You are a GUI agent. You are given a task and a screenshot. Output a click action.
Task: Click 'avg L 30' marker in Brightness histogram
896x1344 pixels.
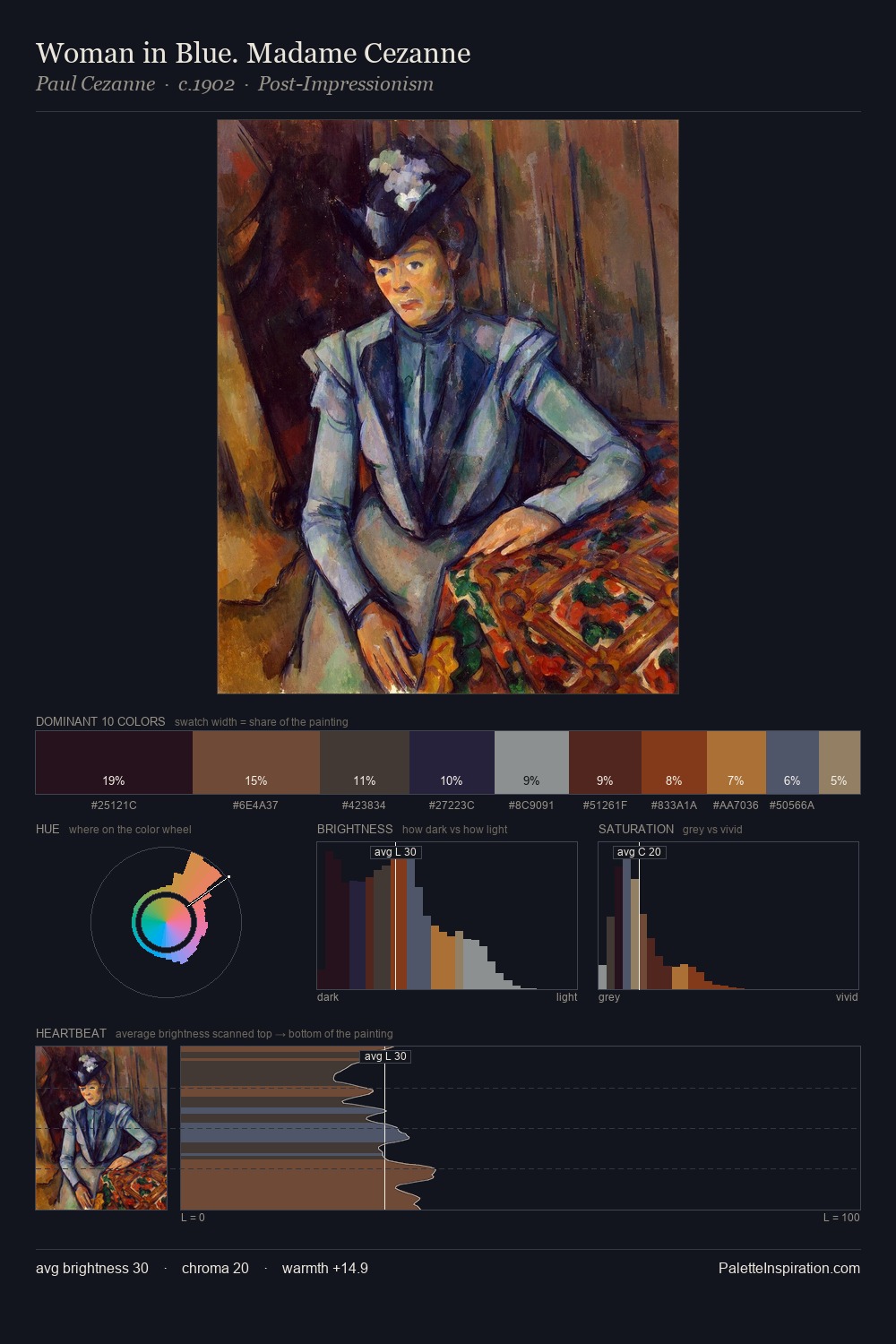coord(395,852)
